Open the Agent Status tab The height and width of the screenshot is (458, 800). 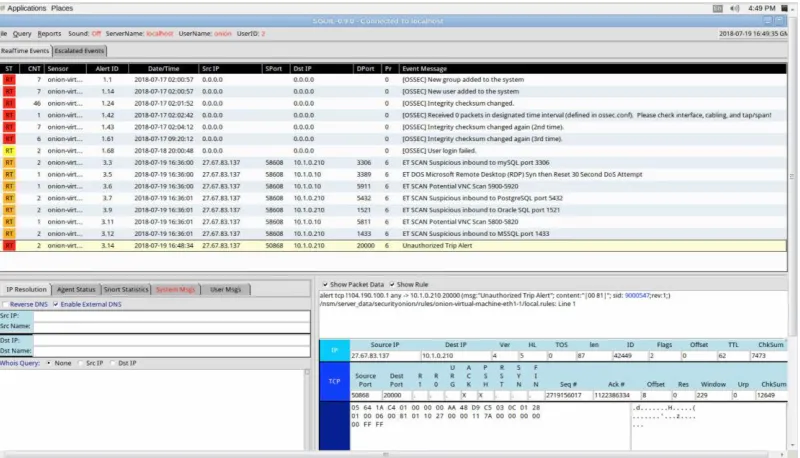point(76,290)
